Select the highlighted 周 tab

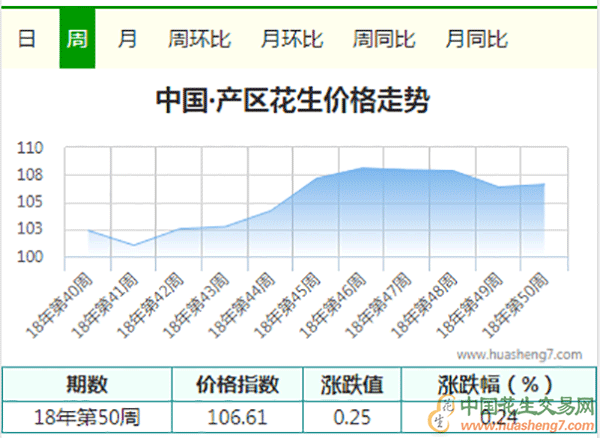(77, 40)
